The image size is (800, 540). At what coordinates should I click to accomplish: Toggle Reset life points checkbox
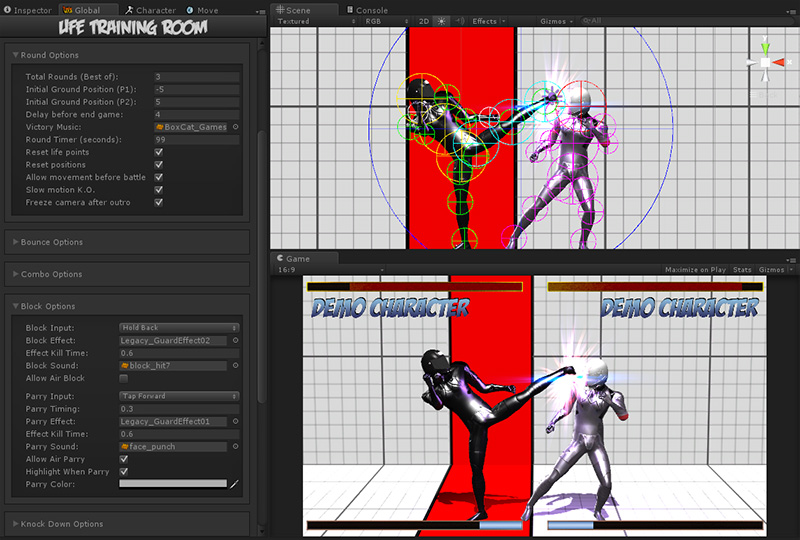(159, 152)
